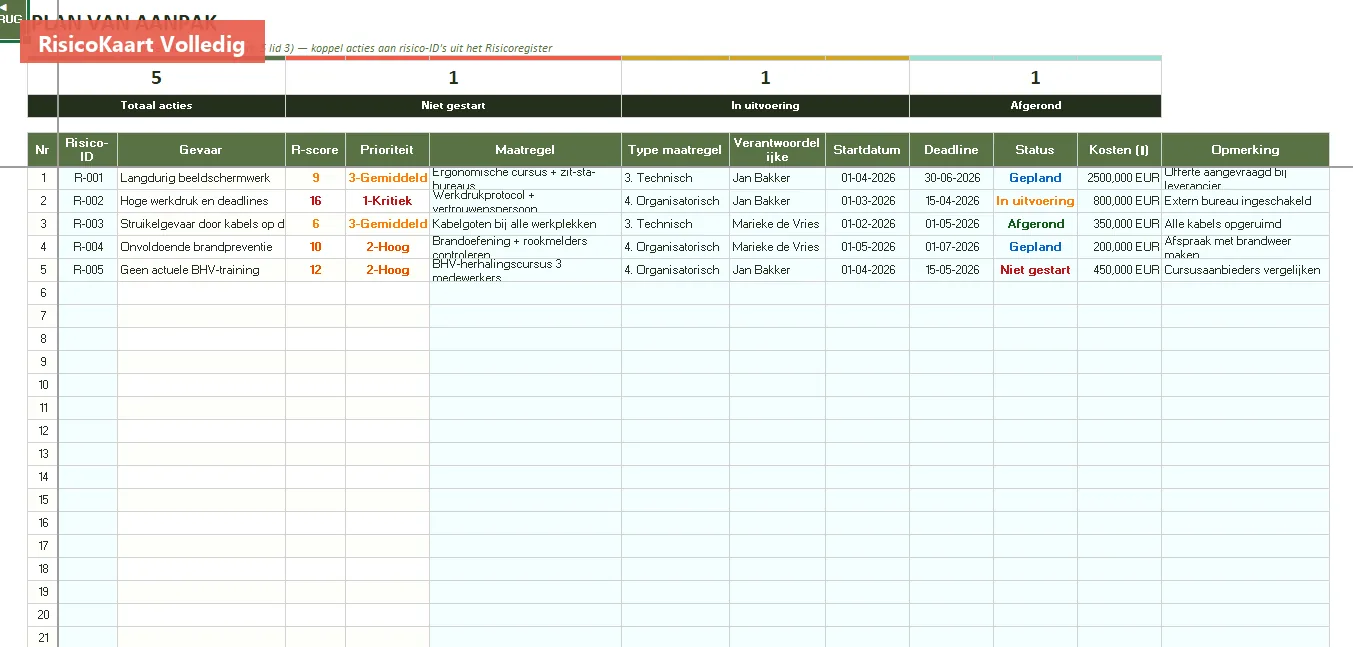Select 'In uitvoering' status in R-002 row

(1035, 201)
